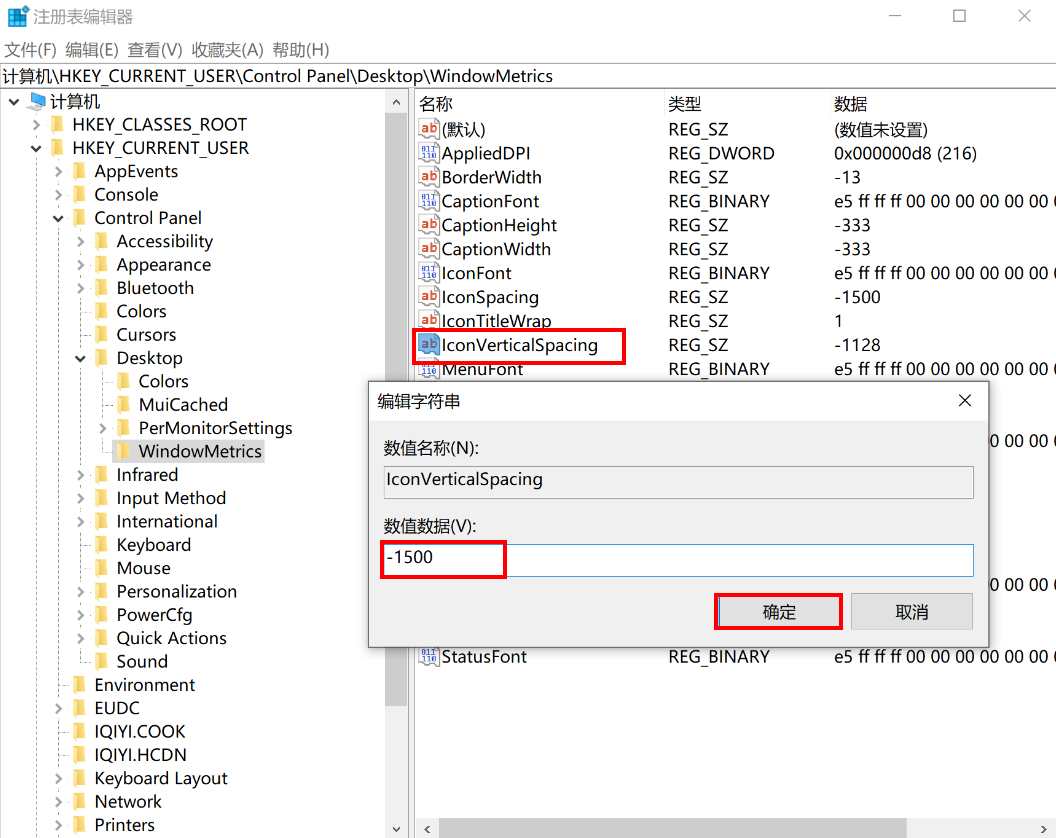Click the tree pane vertical scrollbar
The image size is (1056, 838).
pyautogui.click(x=396, y=400)
